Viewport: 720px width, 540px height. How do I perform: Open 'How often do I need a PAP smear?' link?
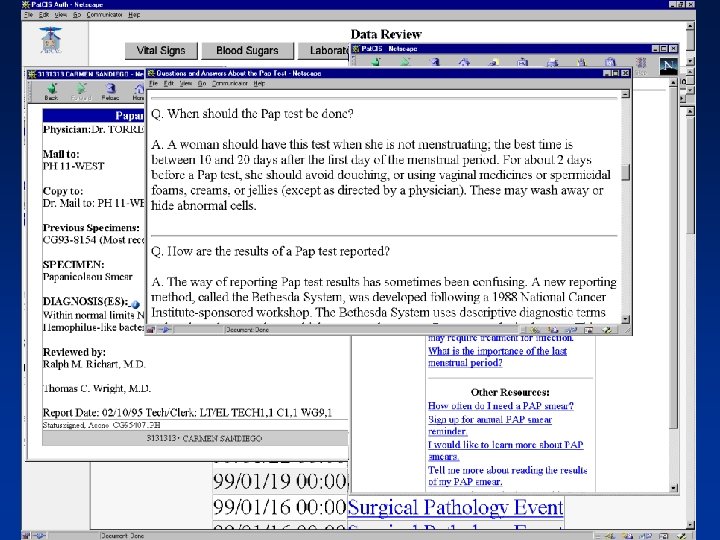501,406
